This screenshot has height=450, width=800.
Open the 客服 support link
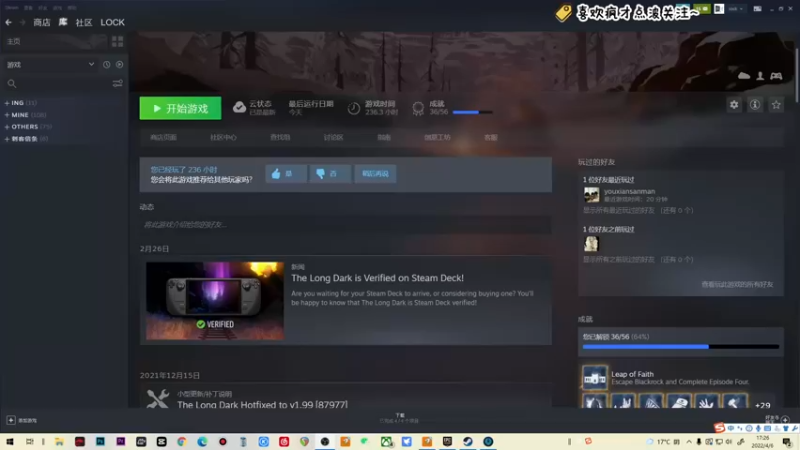pyautogui.click(x=490, y=137)
